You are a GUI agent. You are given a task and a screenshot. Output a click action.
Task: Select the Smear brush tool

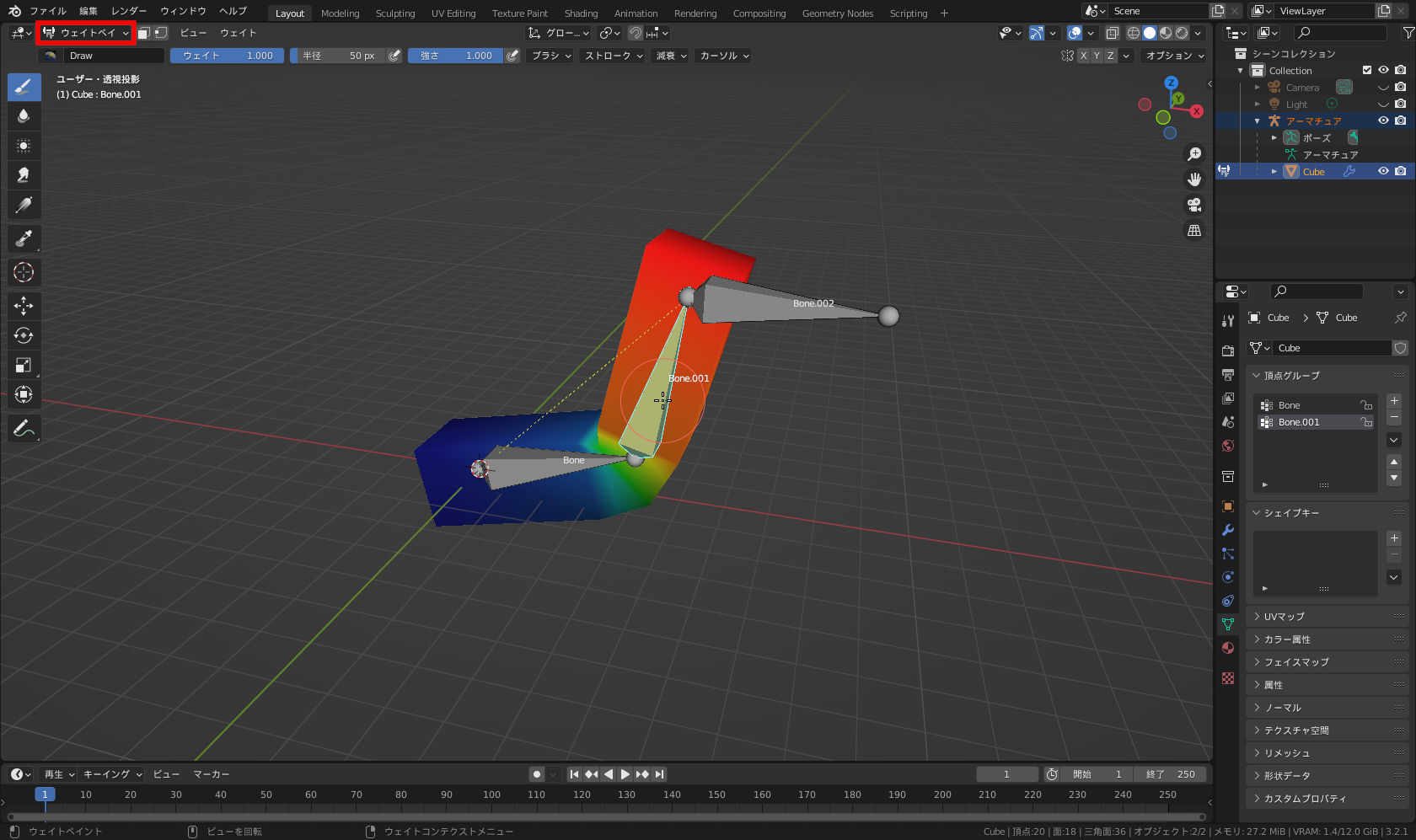click(x=24, y=174)
